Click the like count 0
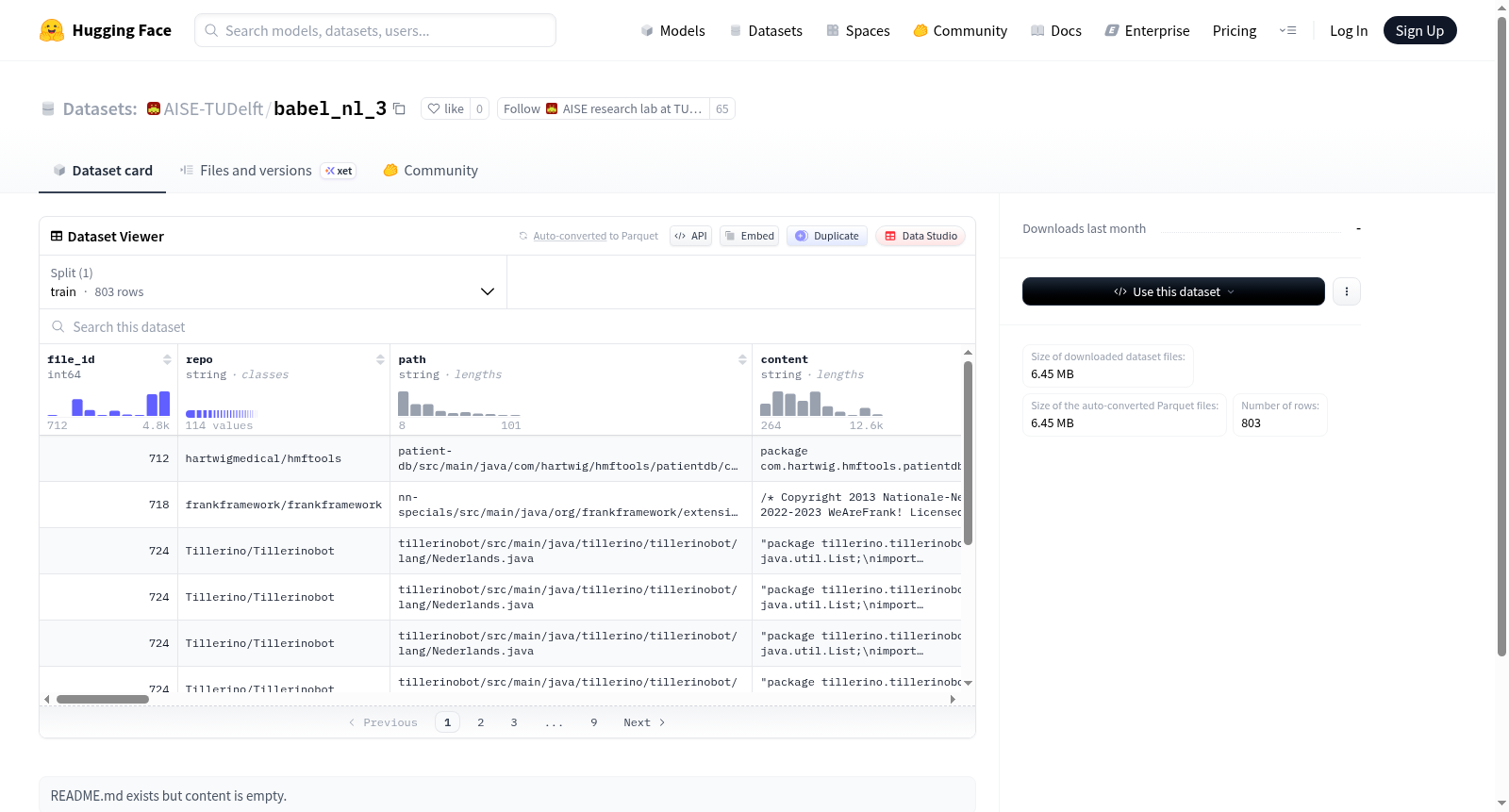Viewport: 1509px width, 812px height. [479, 108]
